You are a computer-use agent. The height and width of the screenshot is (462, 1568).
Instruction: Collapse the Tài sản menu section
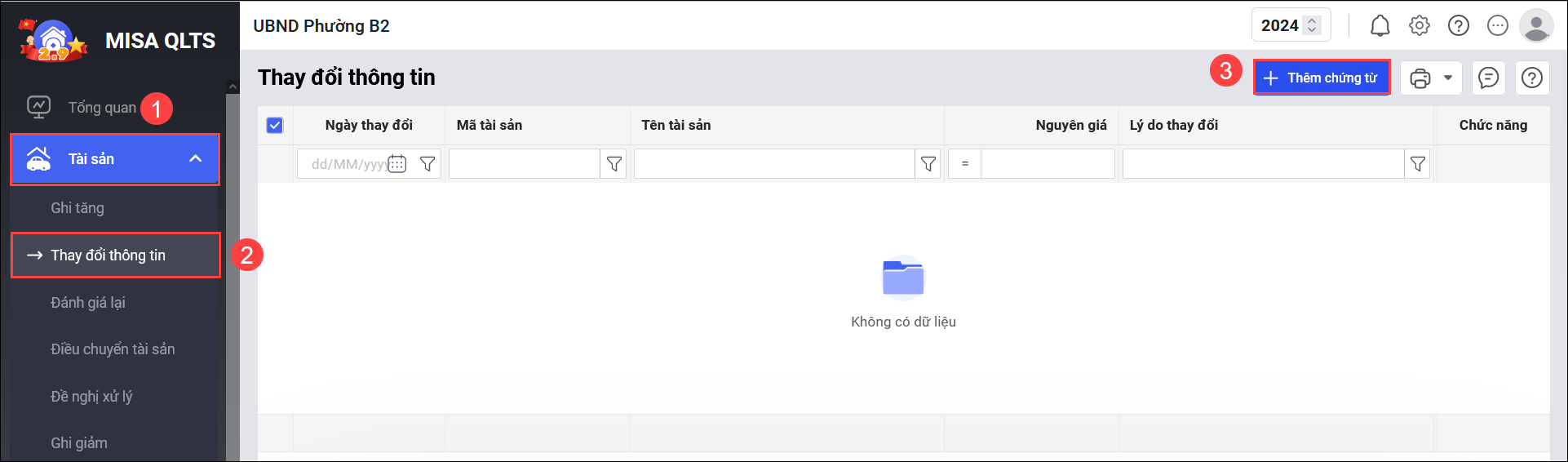click(196, 159)
